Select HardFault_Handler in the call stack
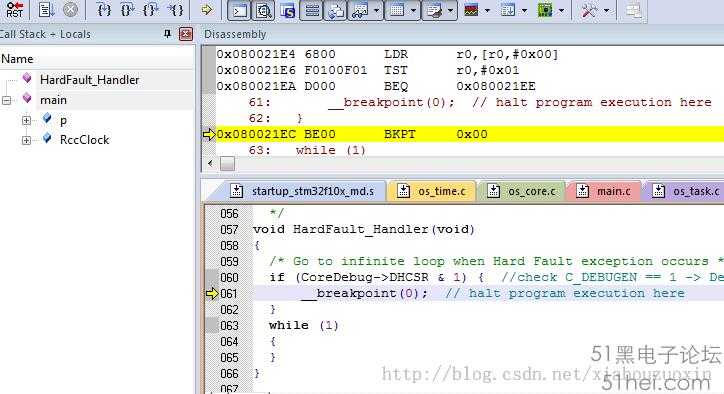 (90, 80)
